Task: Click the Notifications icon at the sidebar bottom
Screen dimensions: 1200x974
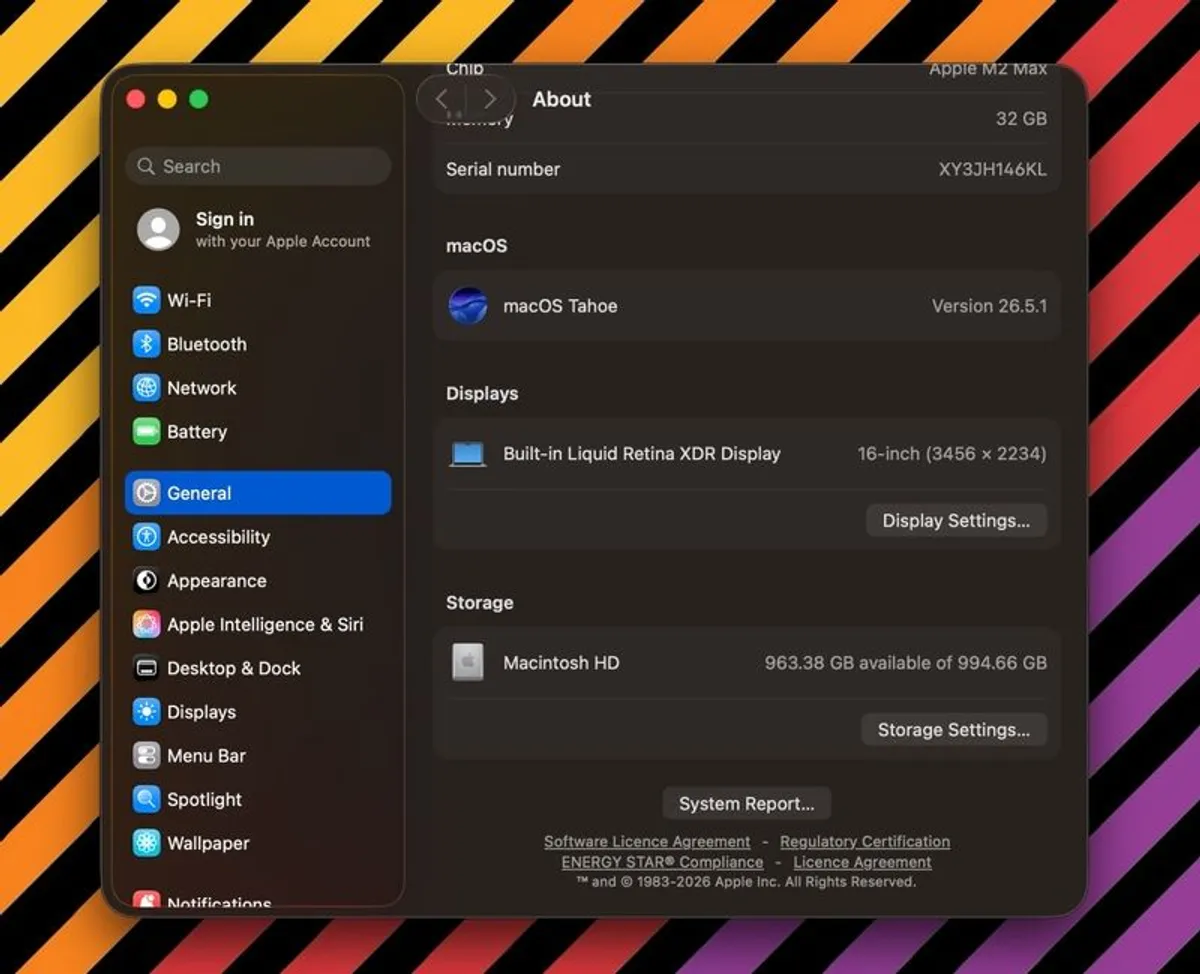Action: (147, 901)
